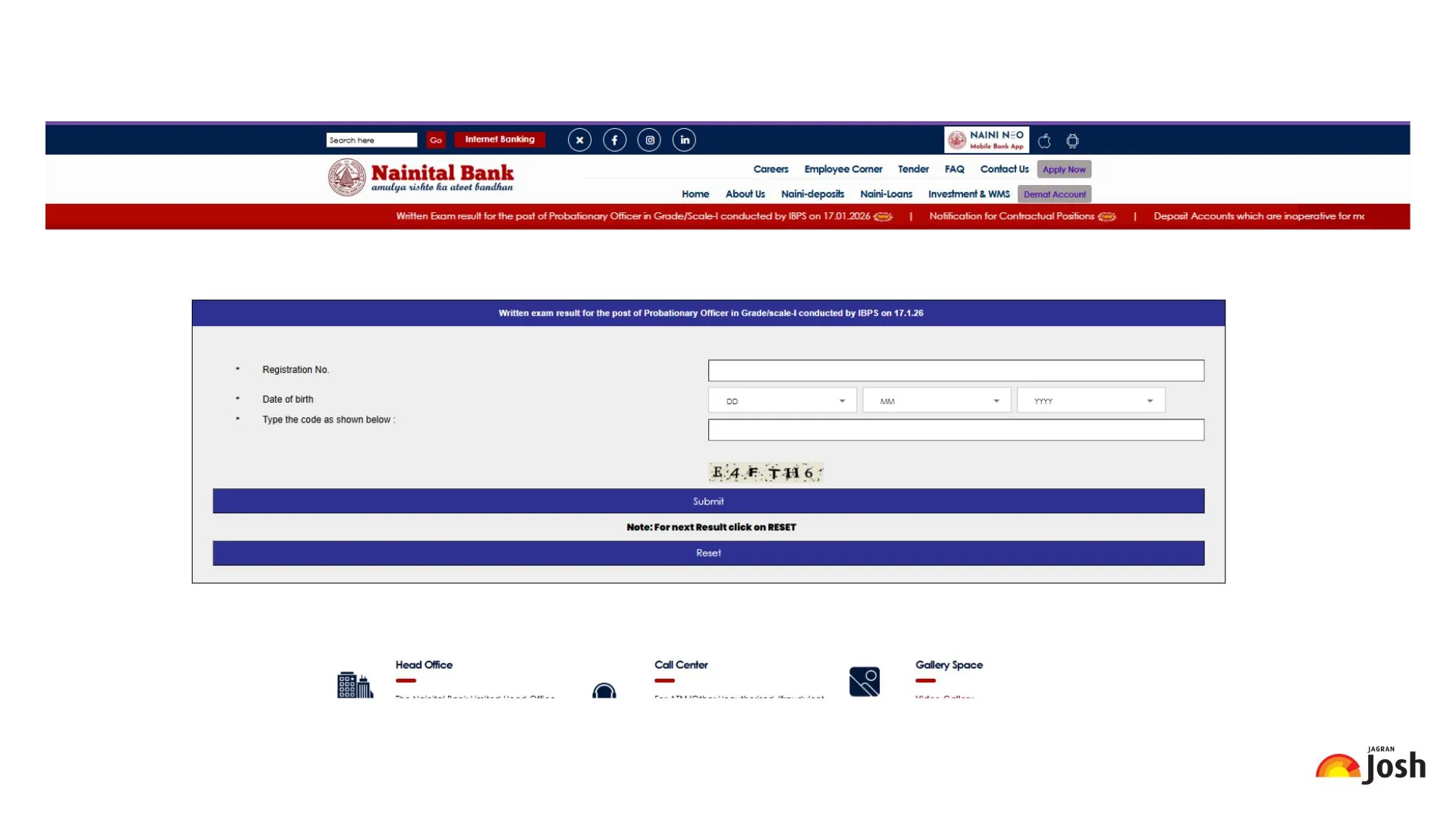Click the Apple app download icon
The image size is (1456, 819).
pyautogui.click(x=1044, y=141)
